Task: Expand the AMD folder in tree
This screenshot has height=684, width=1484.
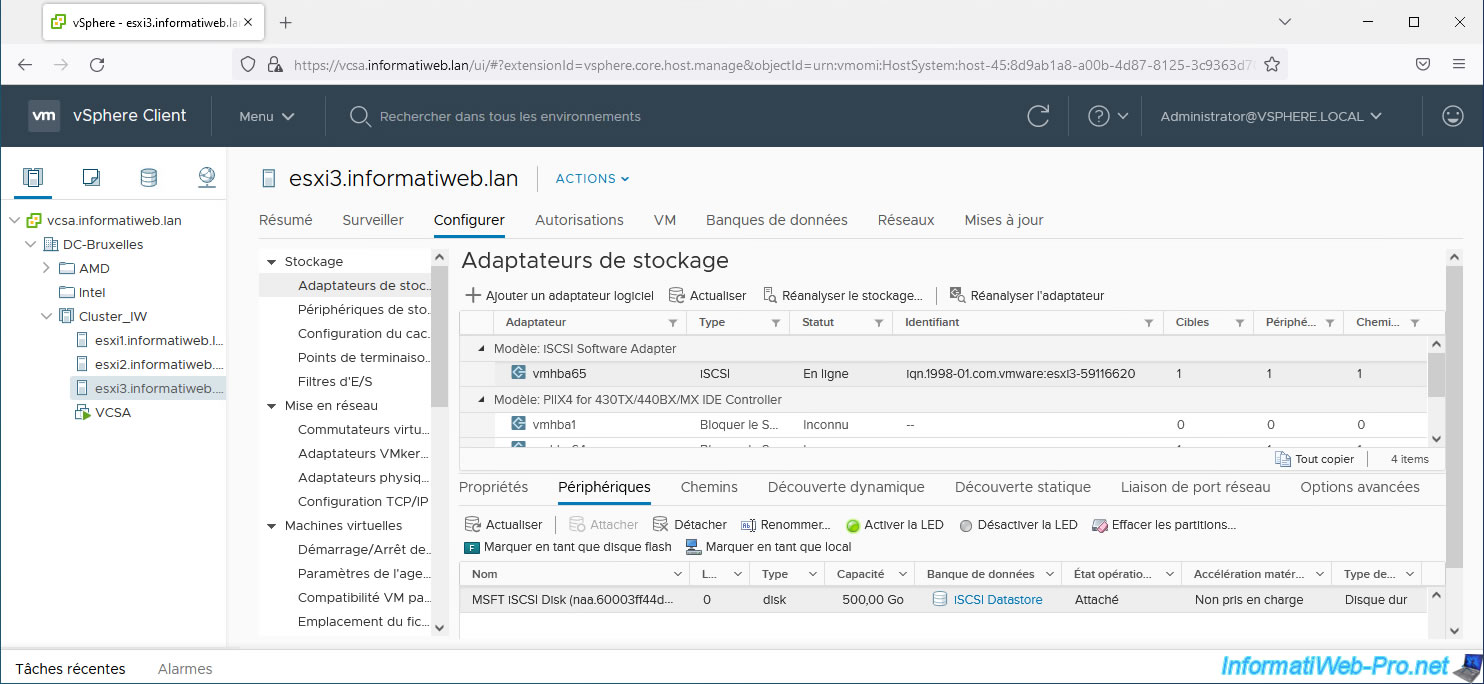Action: coord(46,268)
